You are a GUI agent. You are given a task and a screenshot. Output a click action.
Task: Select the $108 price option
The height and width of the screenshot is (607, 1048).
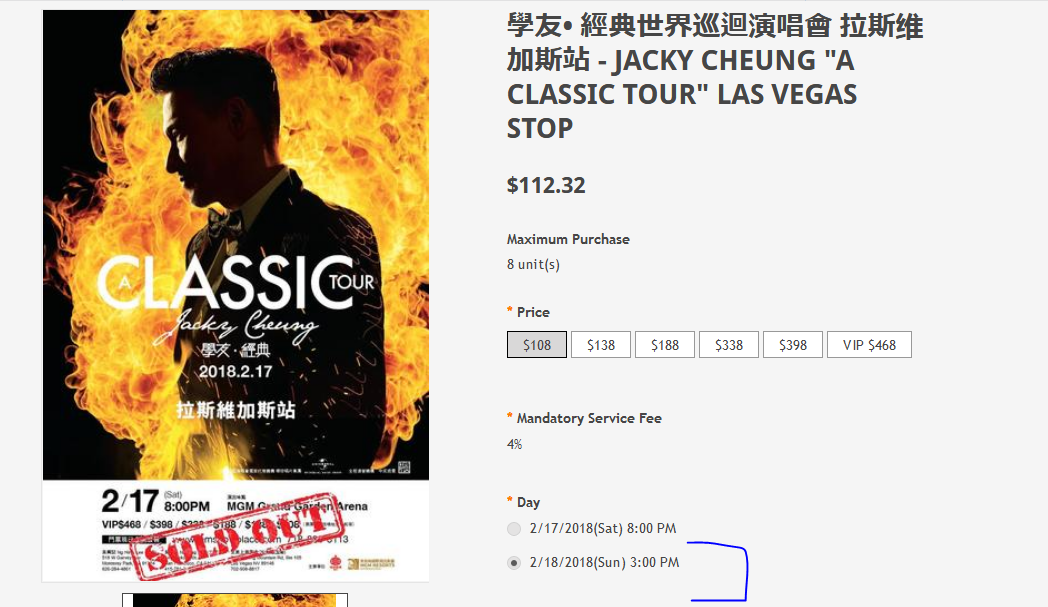point(537,345)
